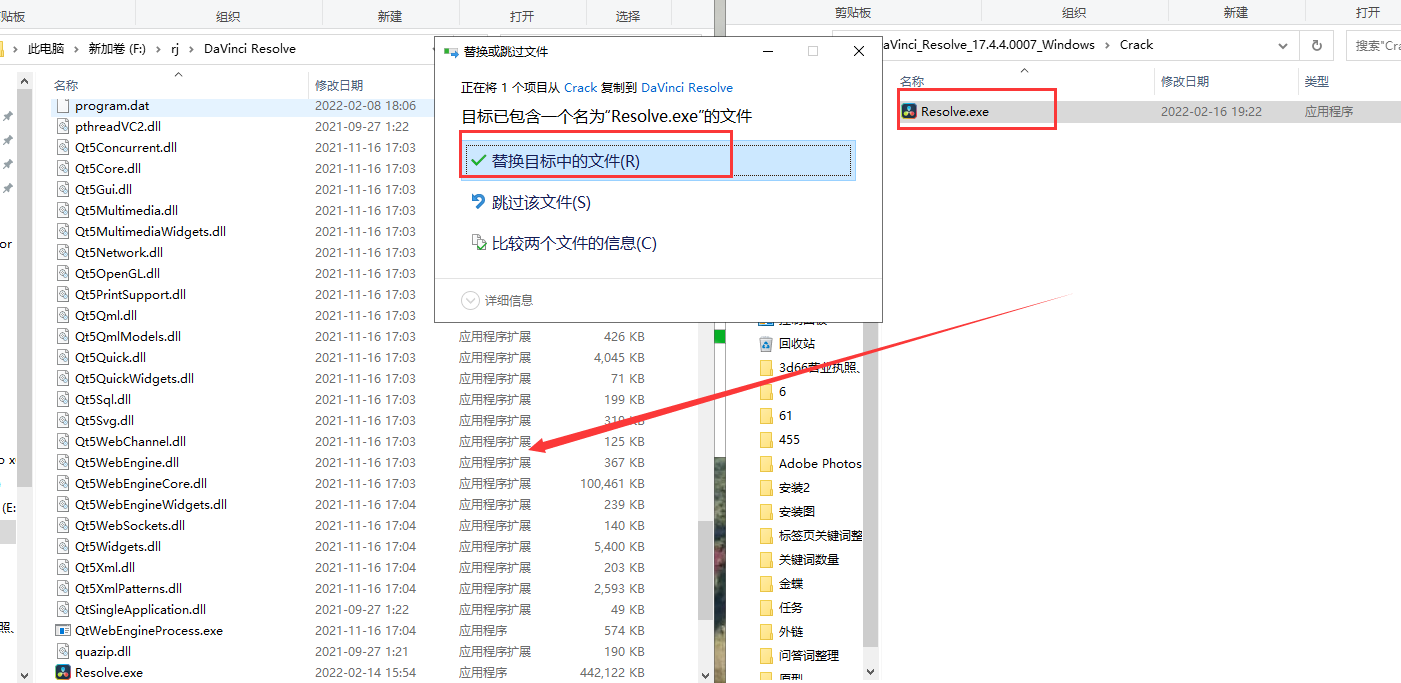This screenshot has width=1401, height=683.
Task: Choose 跳过该文件(S) to skip this file
Action: (x=541, y=203)
